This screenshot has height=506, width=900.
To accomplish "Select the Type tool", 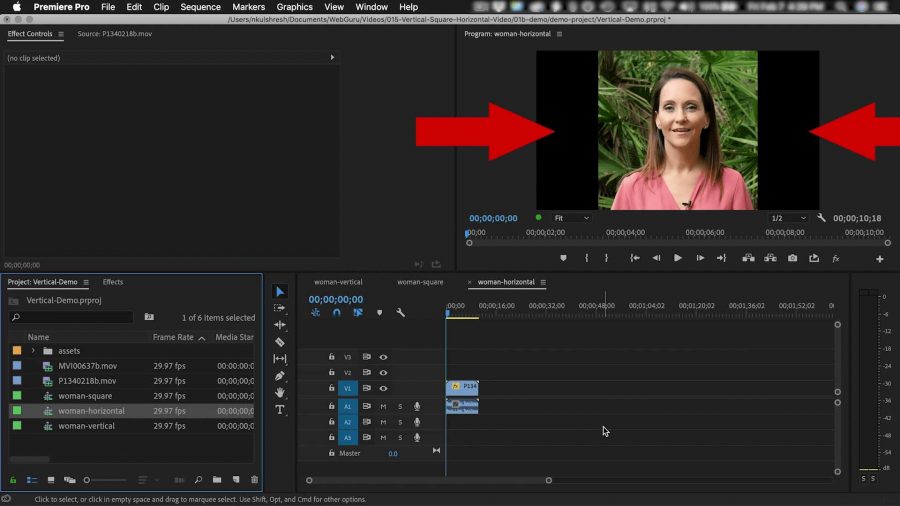I will (x=280, y=410).
